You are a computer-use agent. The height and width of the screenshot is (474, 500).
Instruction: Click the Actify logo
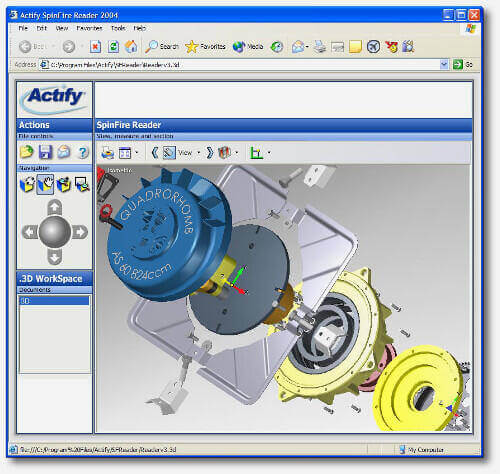pyautogui.click(x=55, y=99)
